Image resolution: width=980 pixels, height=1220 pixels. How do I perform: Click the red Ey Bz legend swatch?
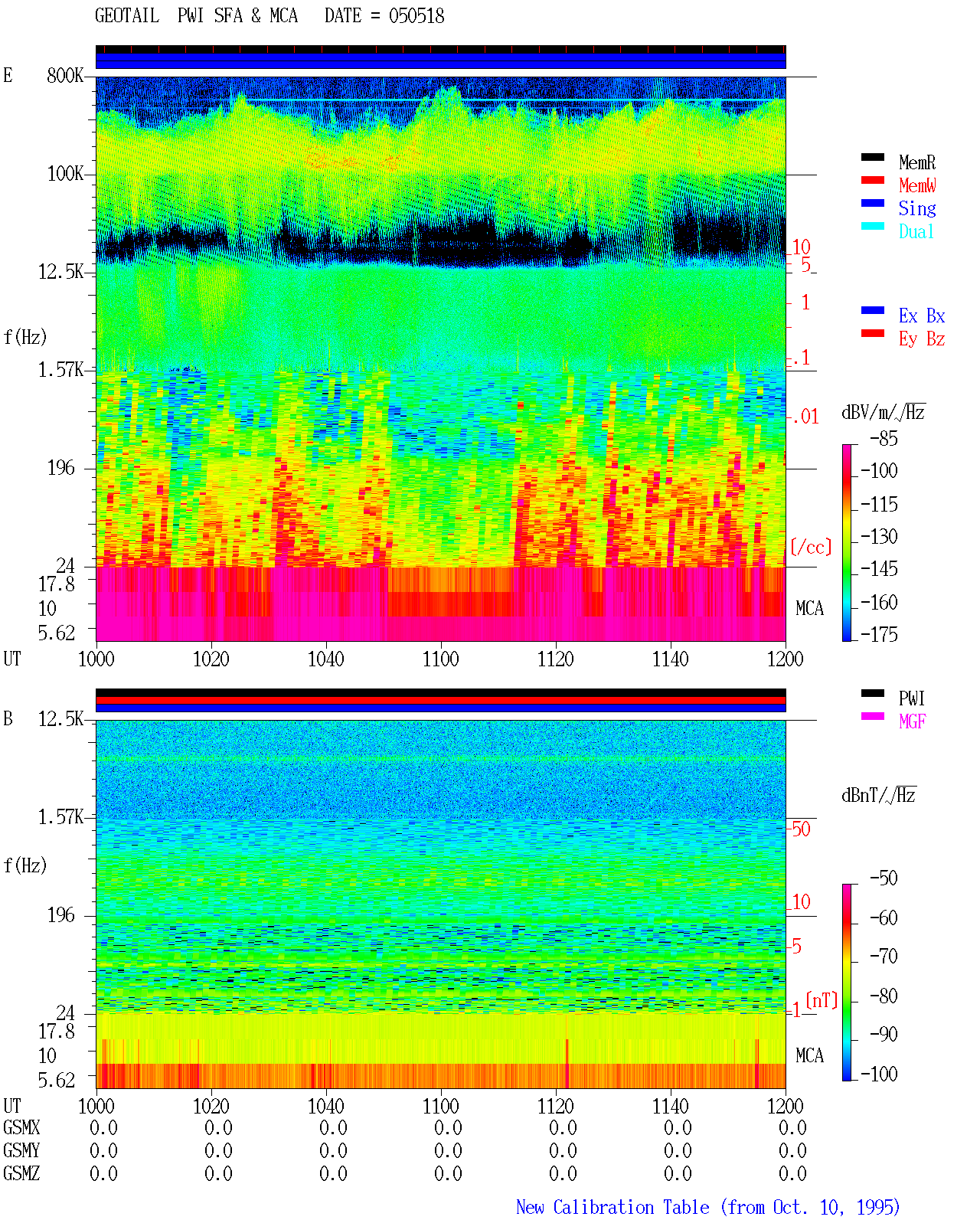[872, 334]
